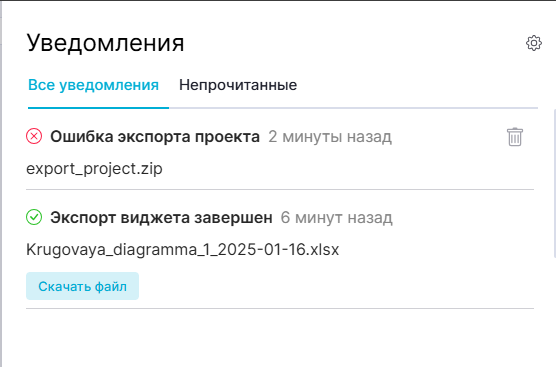
Task: Delete the project export error notification
Action: click(515, 137)
